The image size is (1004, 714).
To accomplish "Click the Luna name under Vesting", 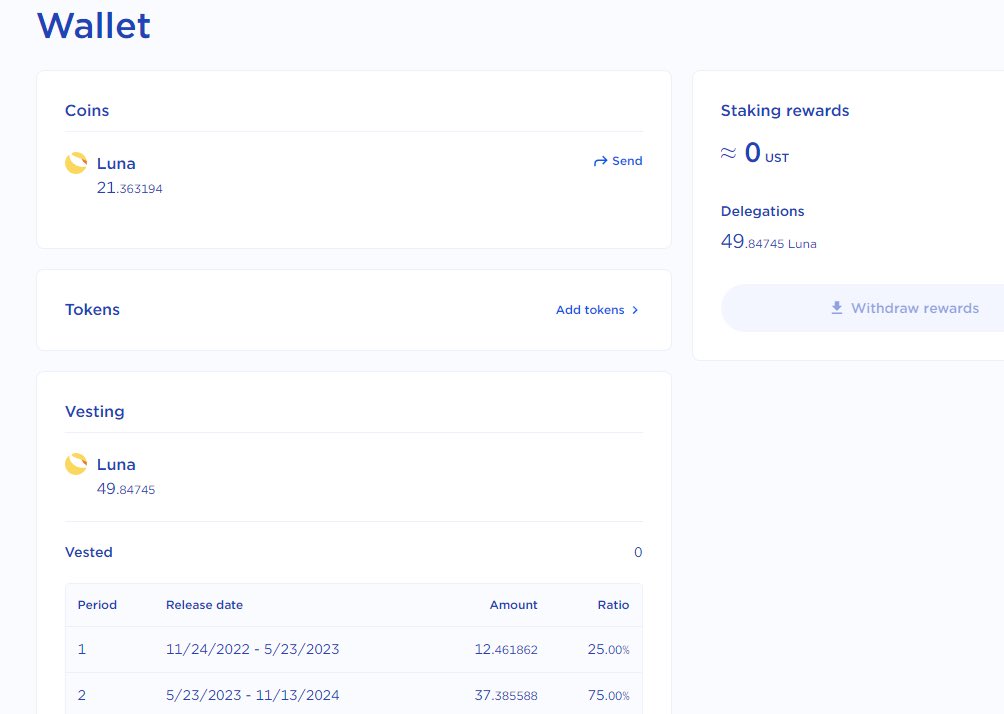I will [116, 464].
